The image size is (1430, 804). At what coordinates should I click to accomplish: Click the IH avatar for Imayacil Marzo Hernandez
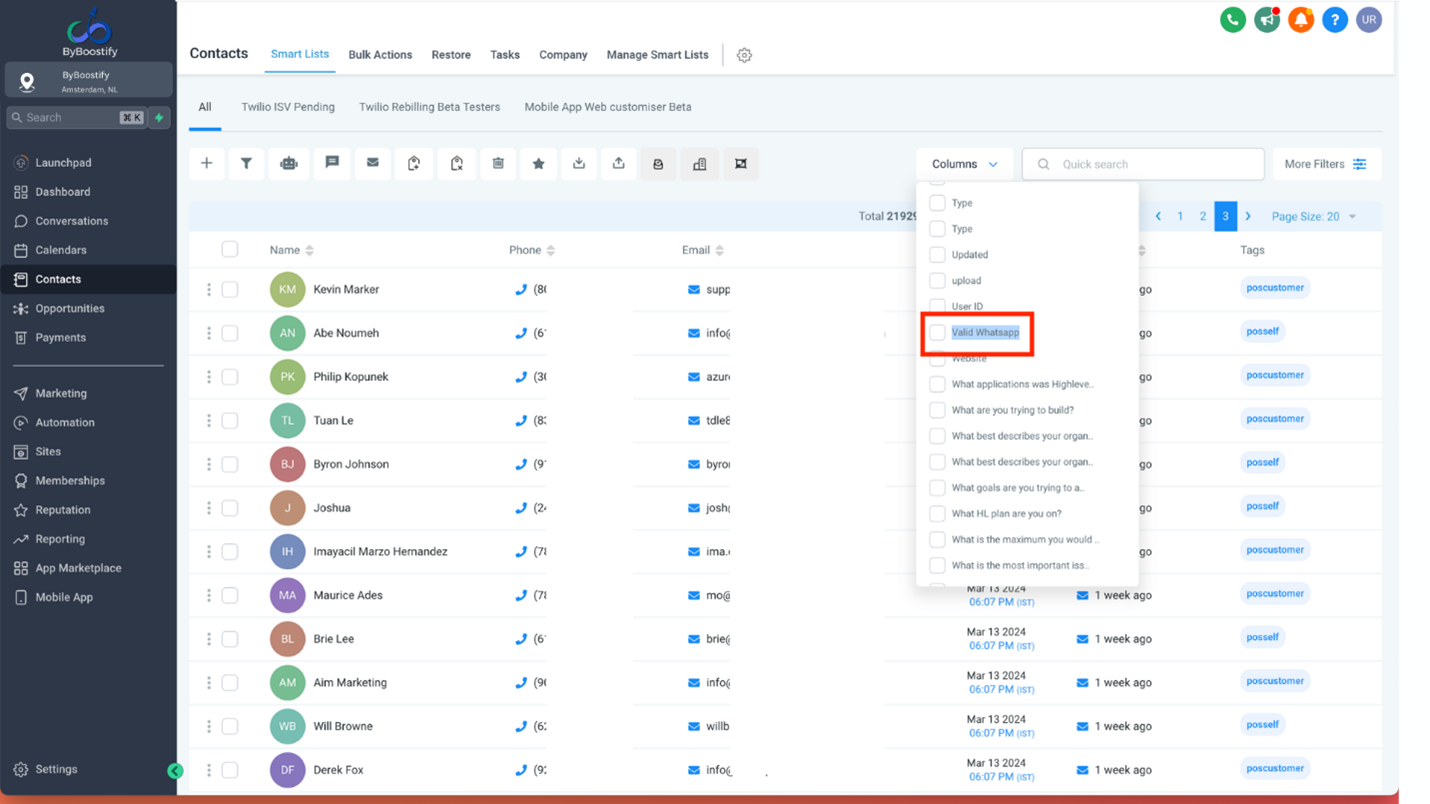coord(287,552)
